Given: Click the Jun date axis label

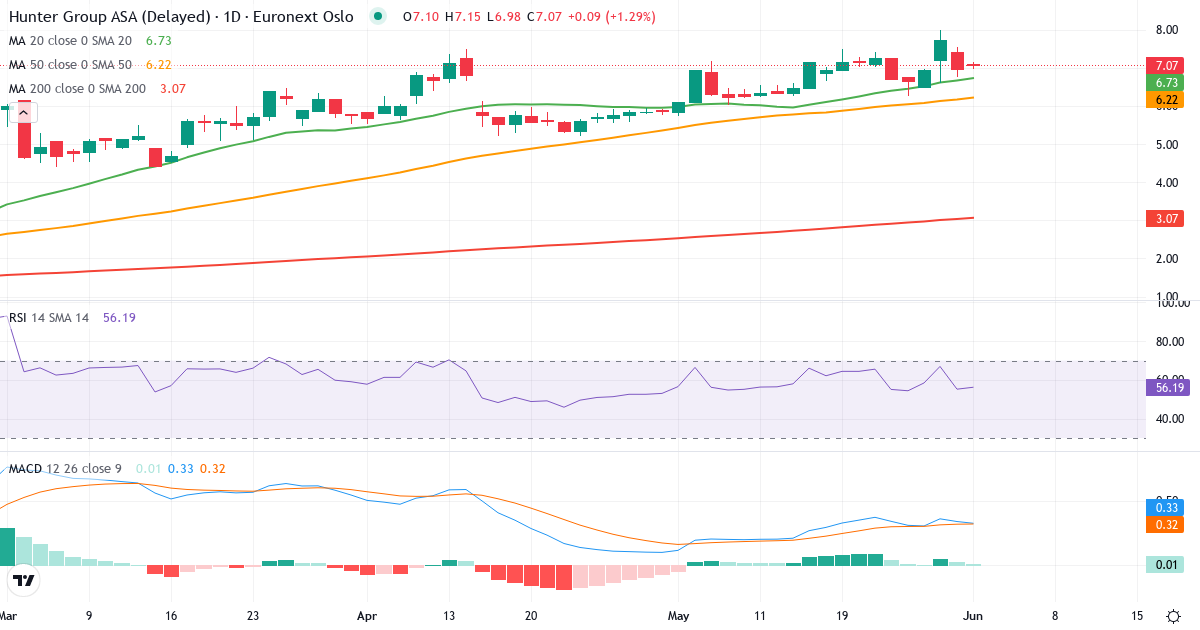Looking at the screenshot, I should point(972,615).
